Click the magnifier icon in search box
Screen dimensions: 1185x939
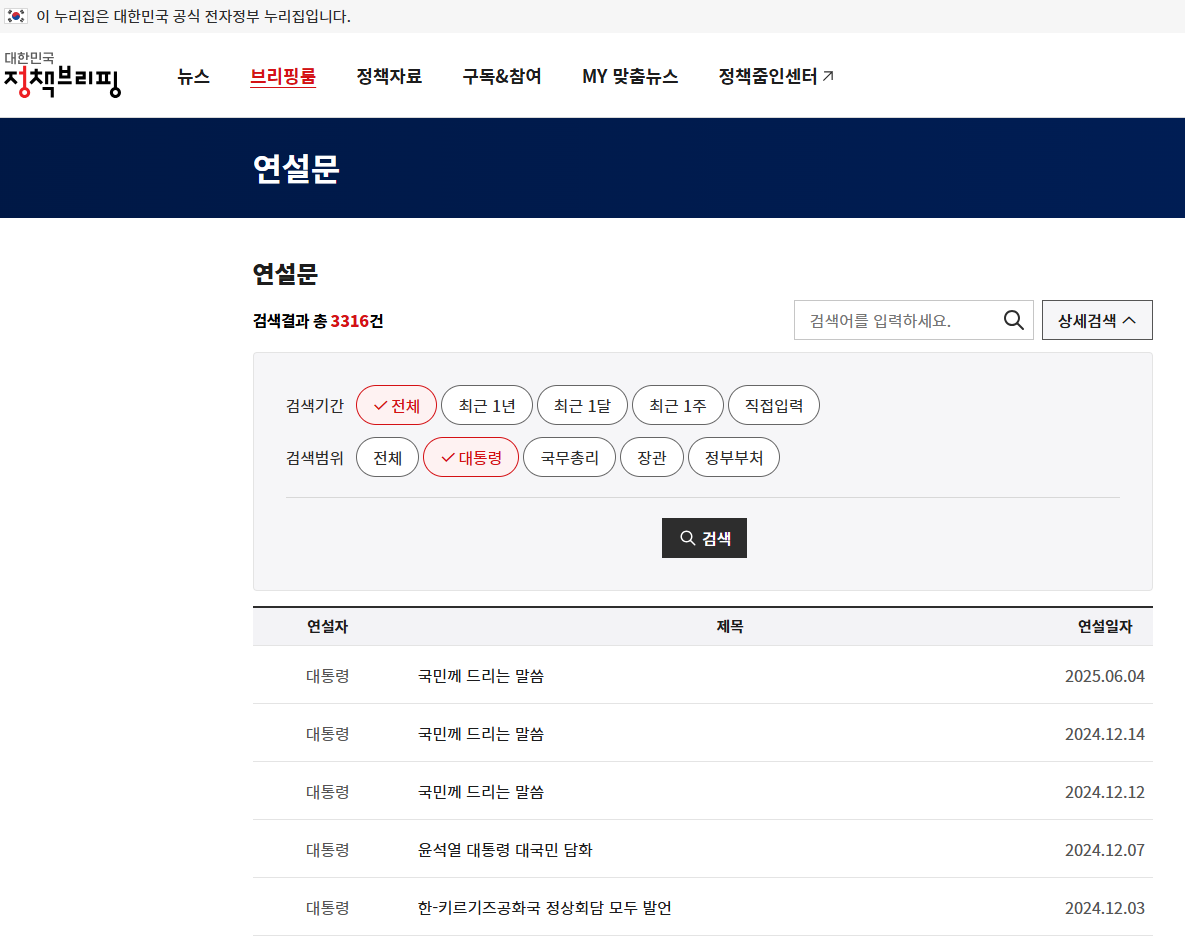point(1013,321)
